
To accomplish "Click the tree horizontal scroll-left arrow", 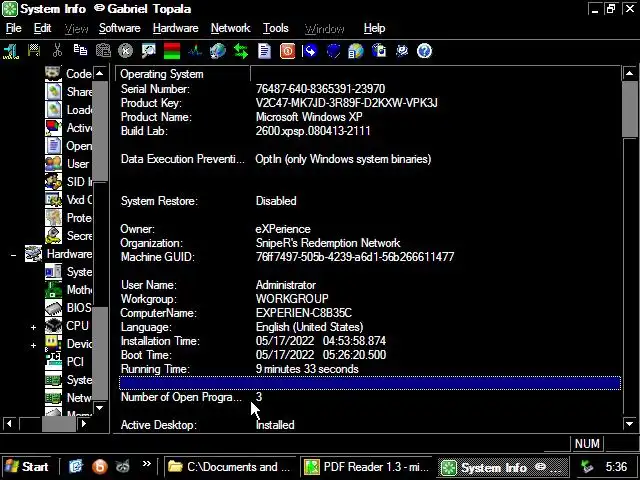I will (x=9, y=423).
